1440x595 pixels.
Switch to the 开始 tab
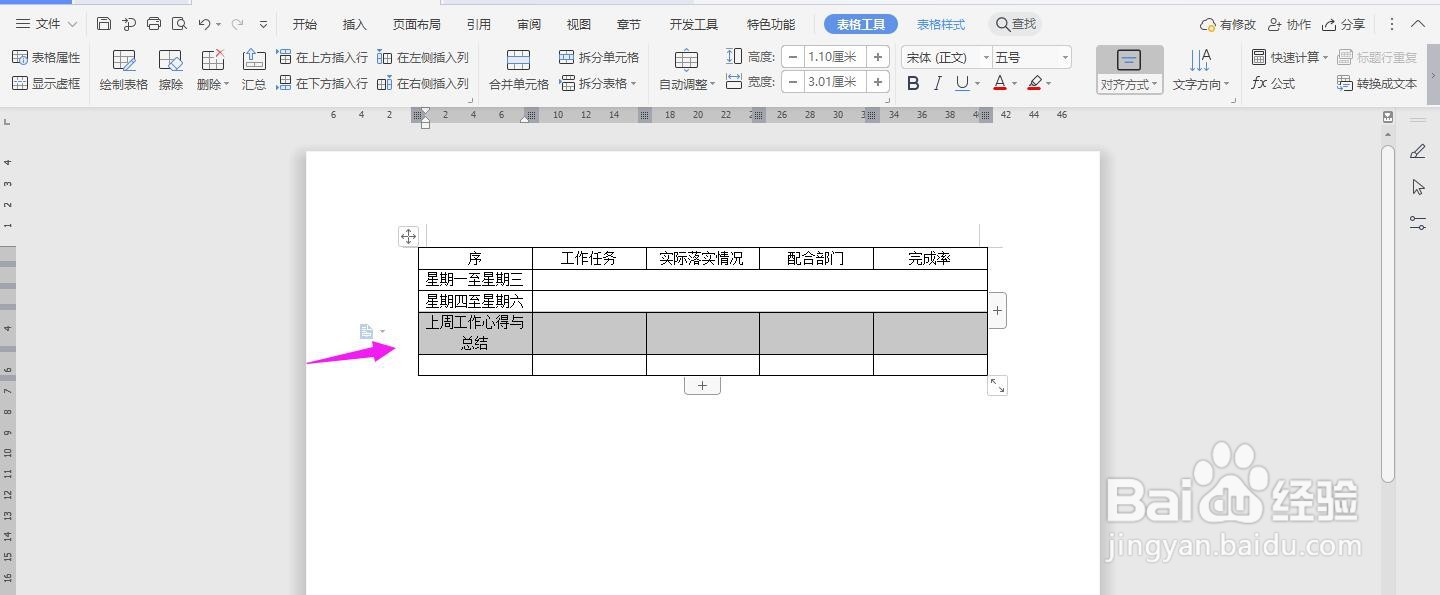(304, 24)
